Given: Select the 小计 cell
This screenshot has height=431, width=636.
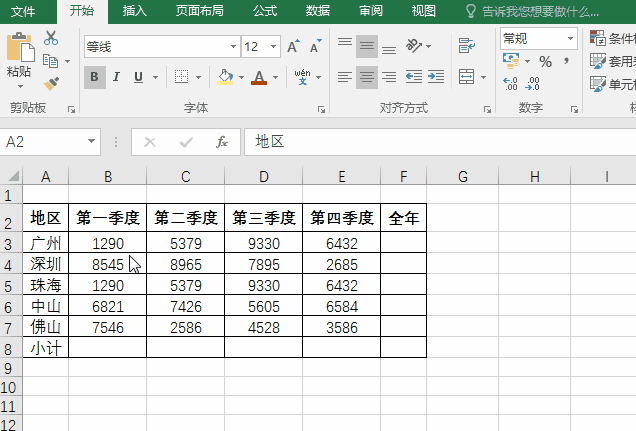Looking at the screenshot, I should click(x=45, y=347).
